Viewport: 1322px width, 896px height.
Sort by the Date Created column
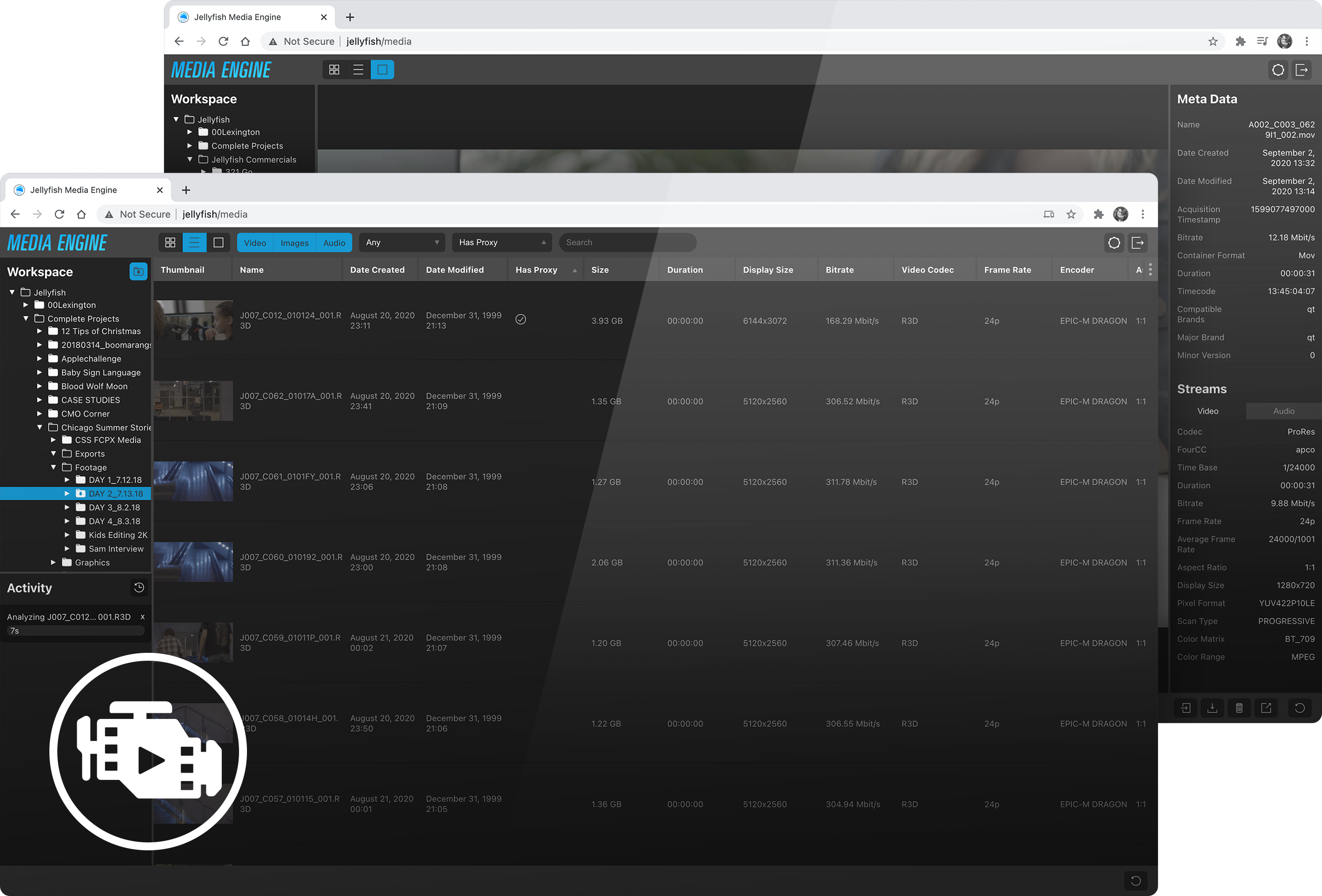pos(377,270)
